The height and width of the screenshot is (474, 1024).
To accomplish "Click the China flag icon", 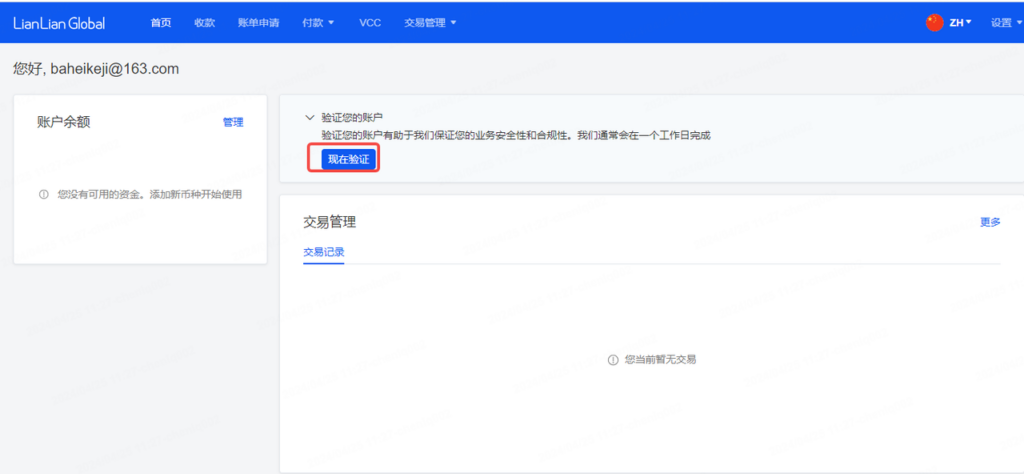I will [934, 22].
